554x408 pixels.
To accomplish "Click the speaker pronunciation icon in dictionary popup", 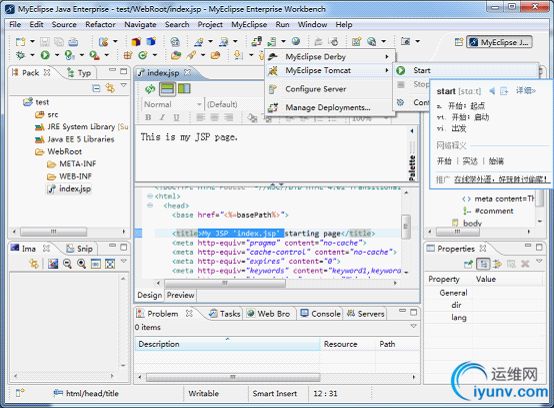I will coord(492,91).
